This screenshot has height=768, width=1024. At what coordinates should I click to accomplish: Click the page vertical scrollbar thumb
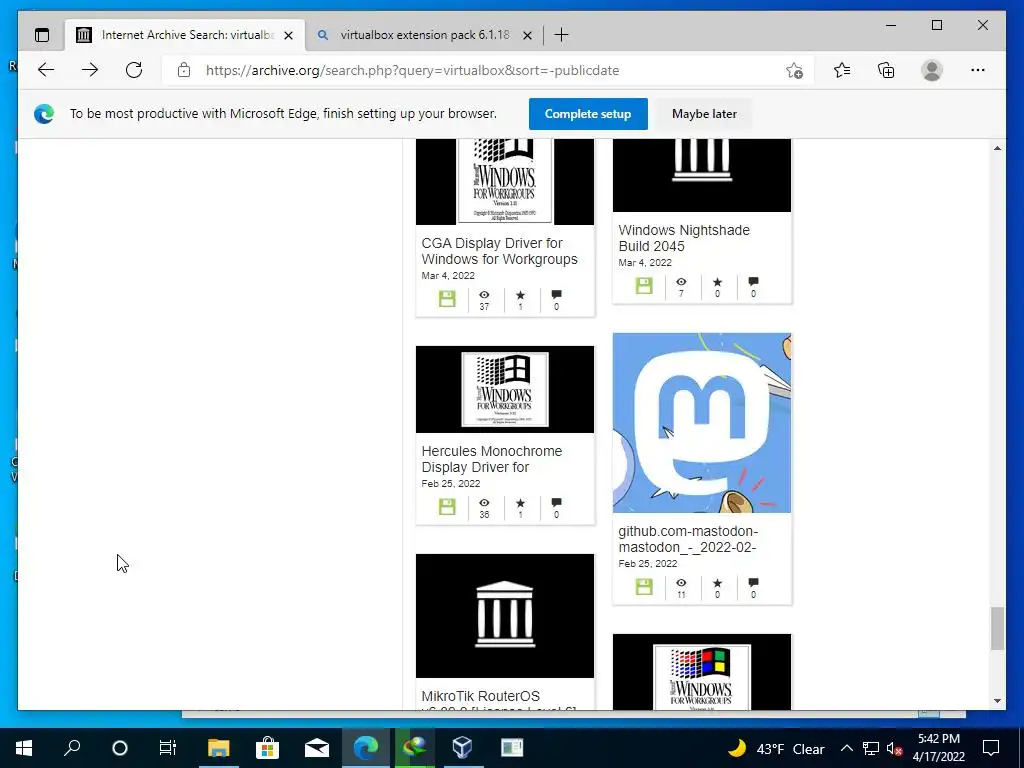tap(997, 628)
